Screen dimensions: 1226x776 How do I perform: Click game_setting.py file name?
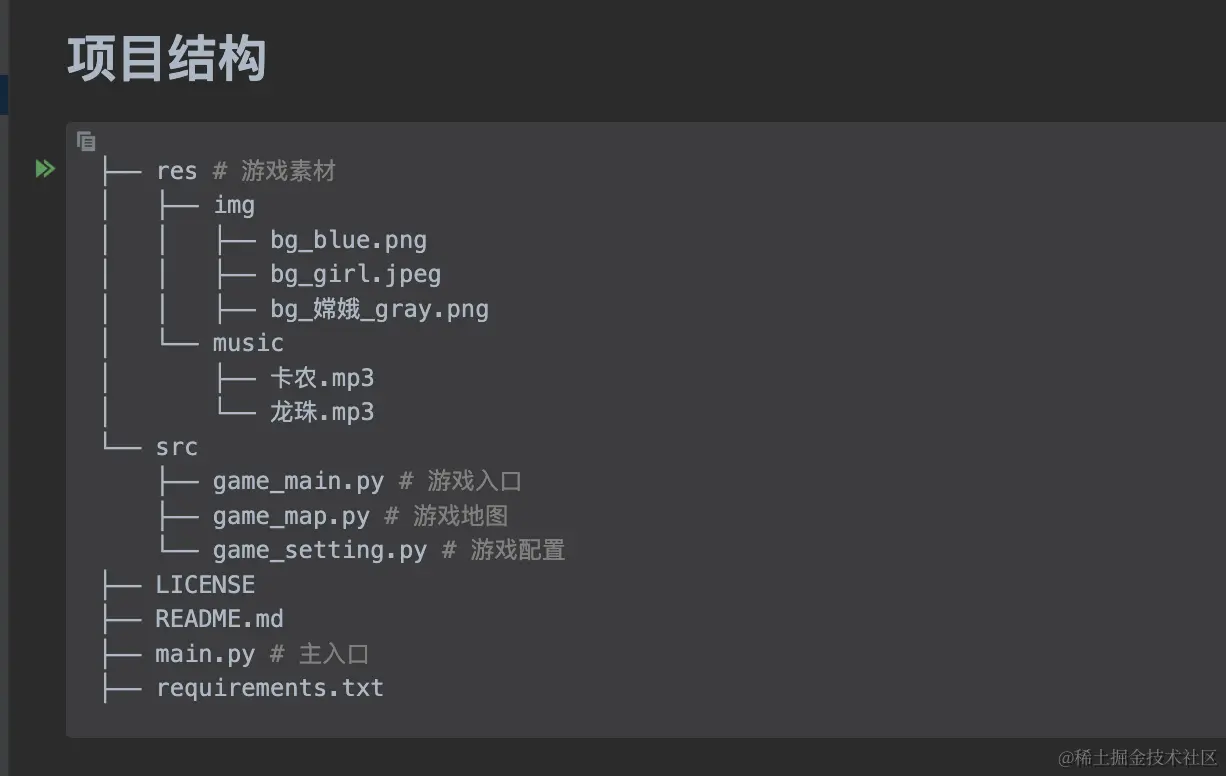(320, 550)
